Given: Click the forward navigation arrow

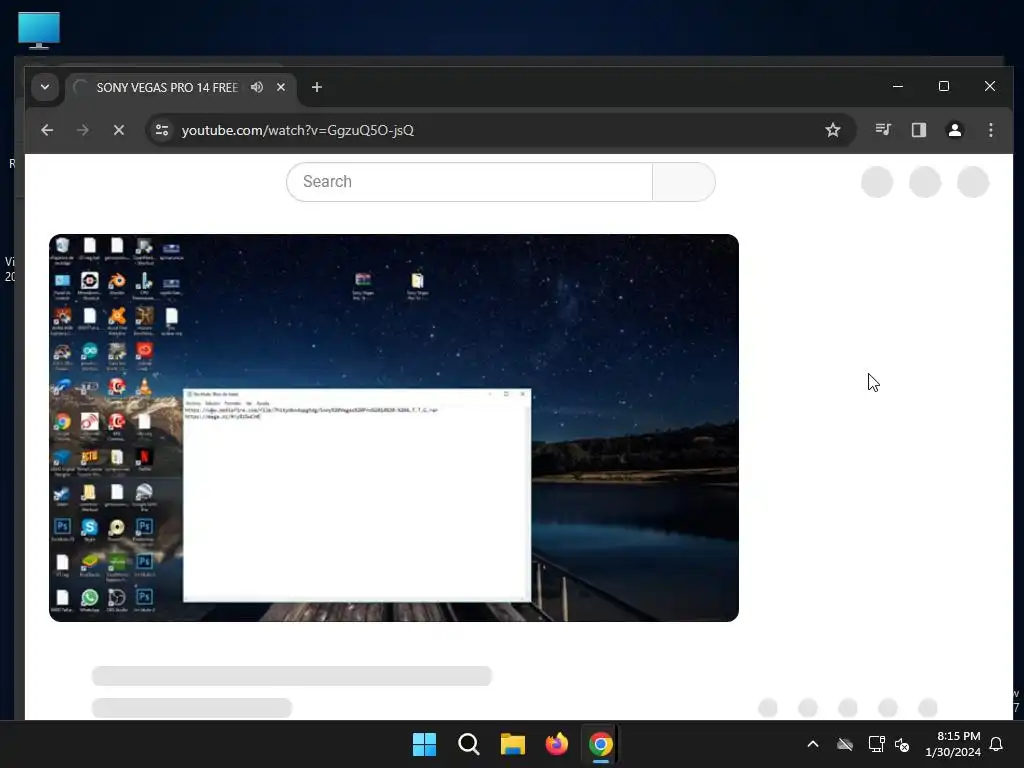Looking at the screenshot, I should 83,130.
